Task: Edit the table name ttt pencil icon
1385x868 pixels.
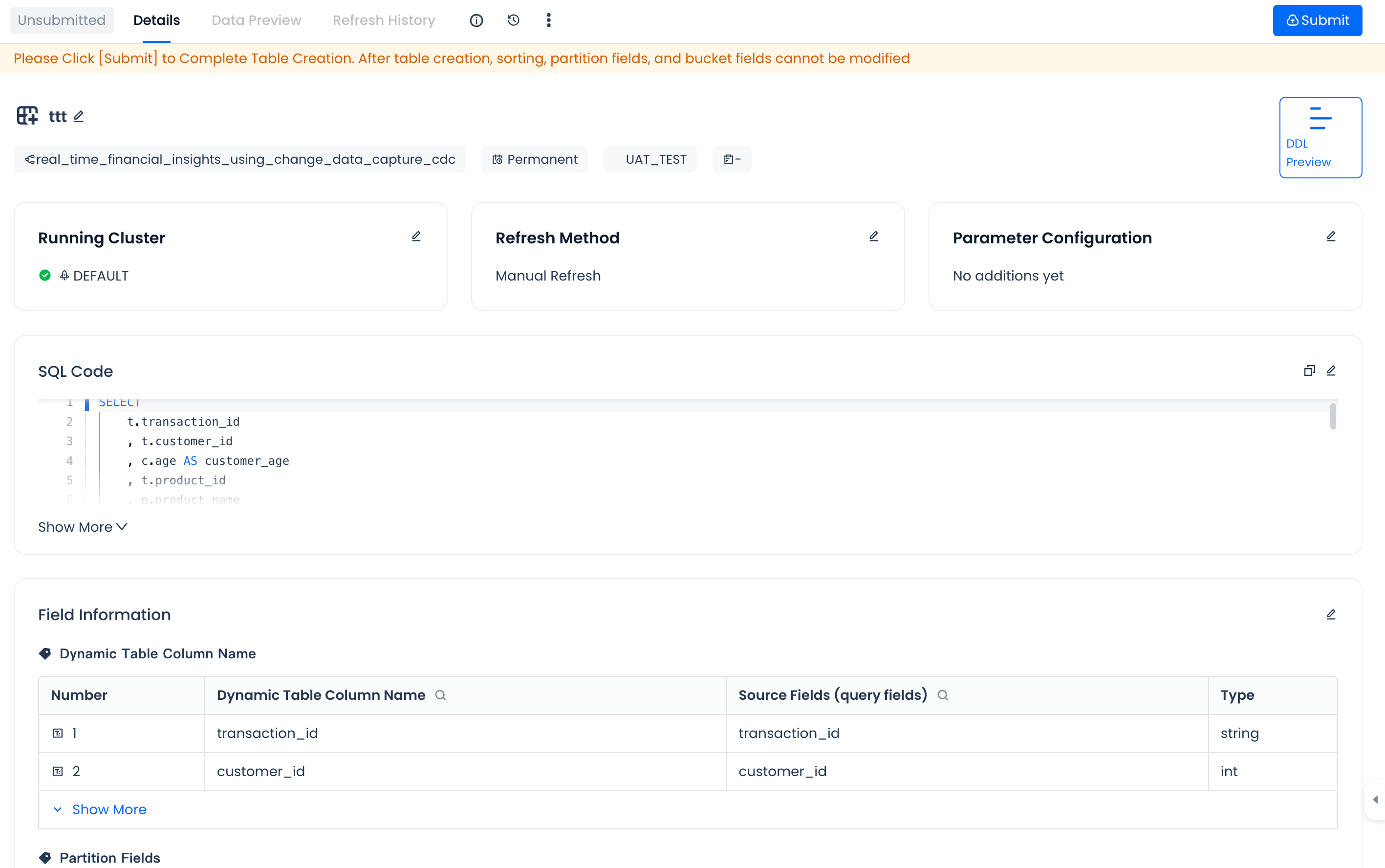Action: pyautogui.click(x=79, y=116)
